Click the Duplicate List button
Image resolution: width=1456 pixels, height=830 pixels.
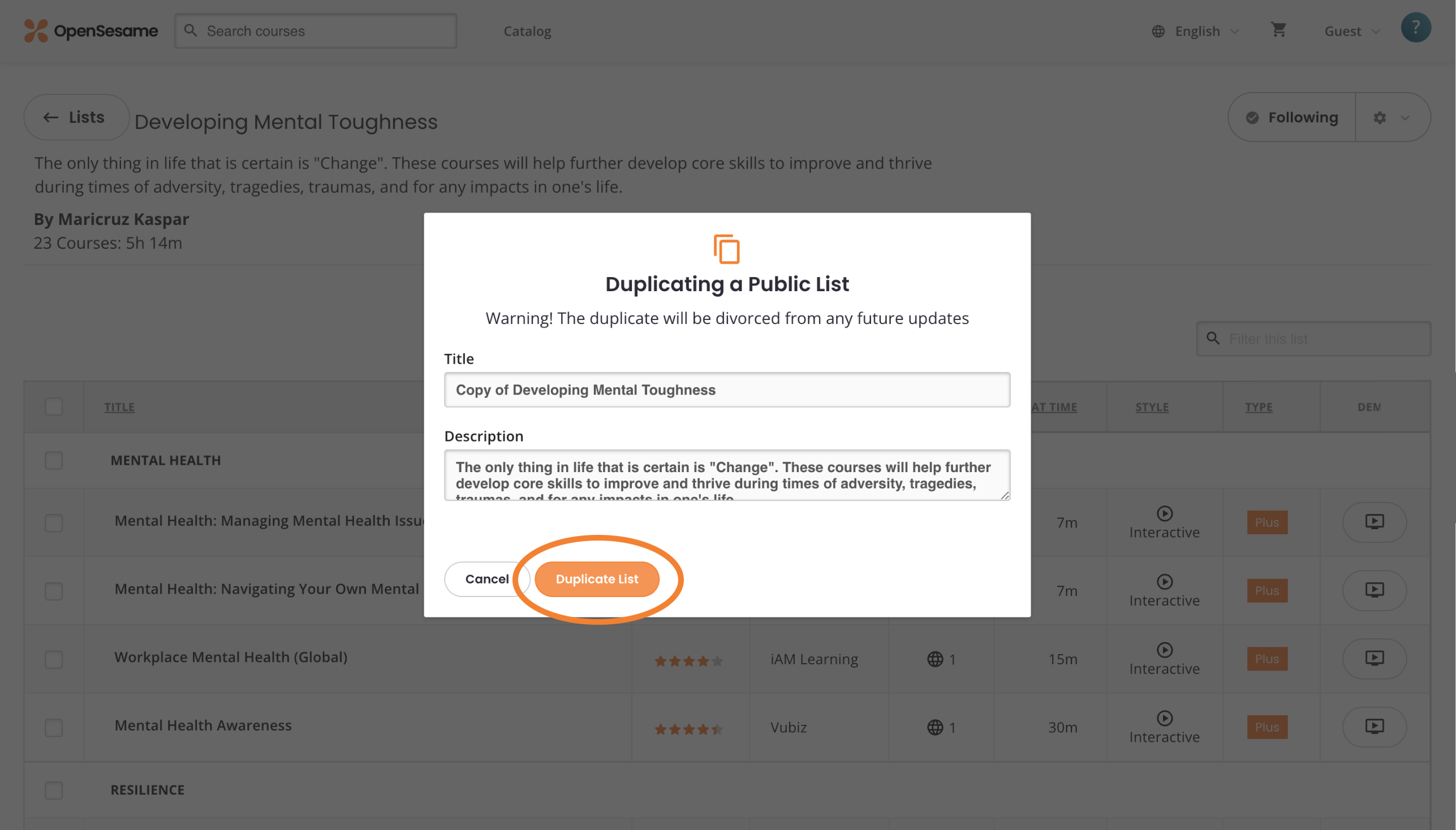597,578
